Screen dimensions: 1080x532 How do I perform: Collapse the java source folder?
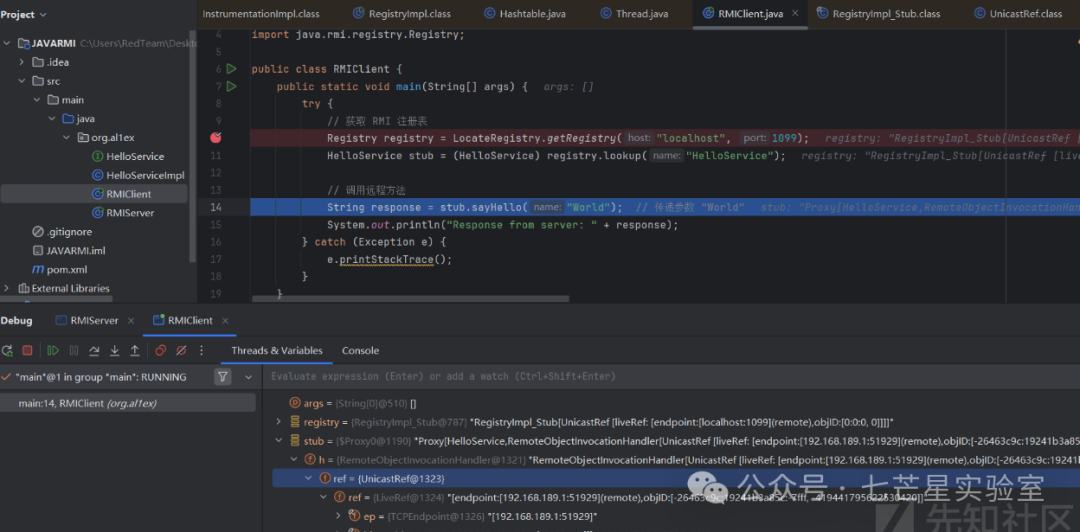click(52, 119)
